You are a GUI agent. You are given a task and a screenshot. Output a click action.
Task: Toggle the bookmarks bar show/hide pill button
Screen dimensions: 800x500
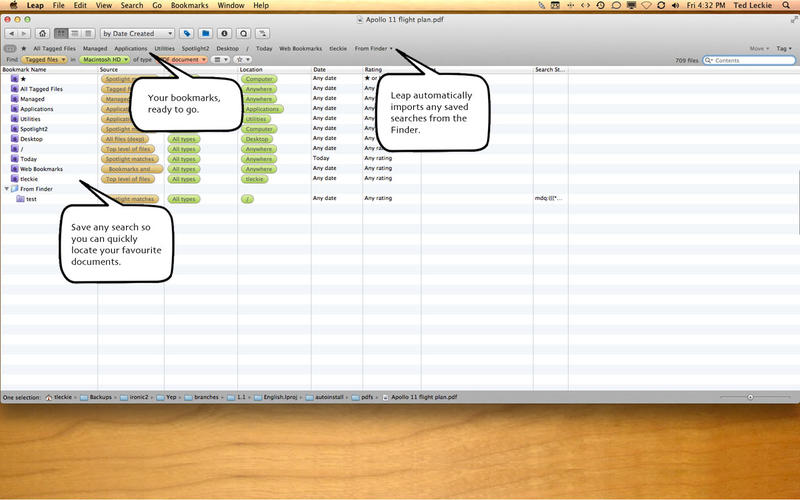(10, 48)
